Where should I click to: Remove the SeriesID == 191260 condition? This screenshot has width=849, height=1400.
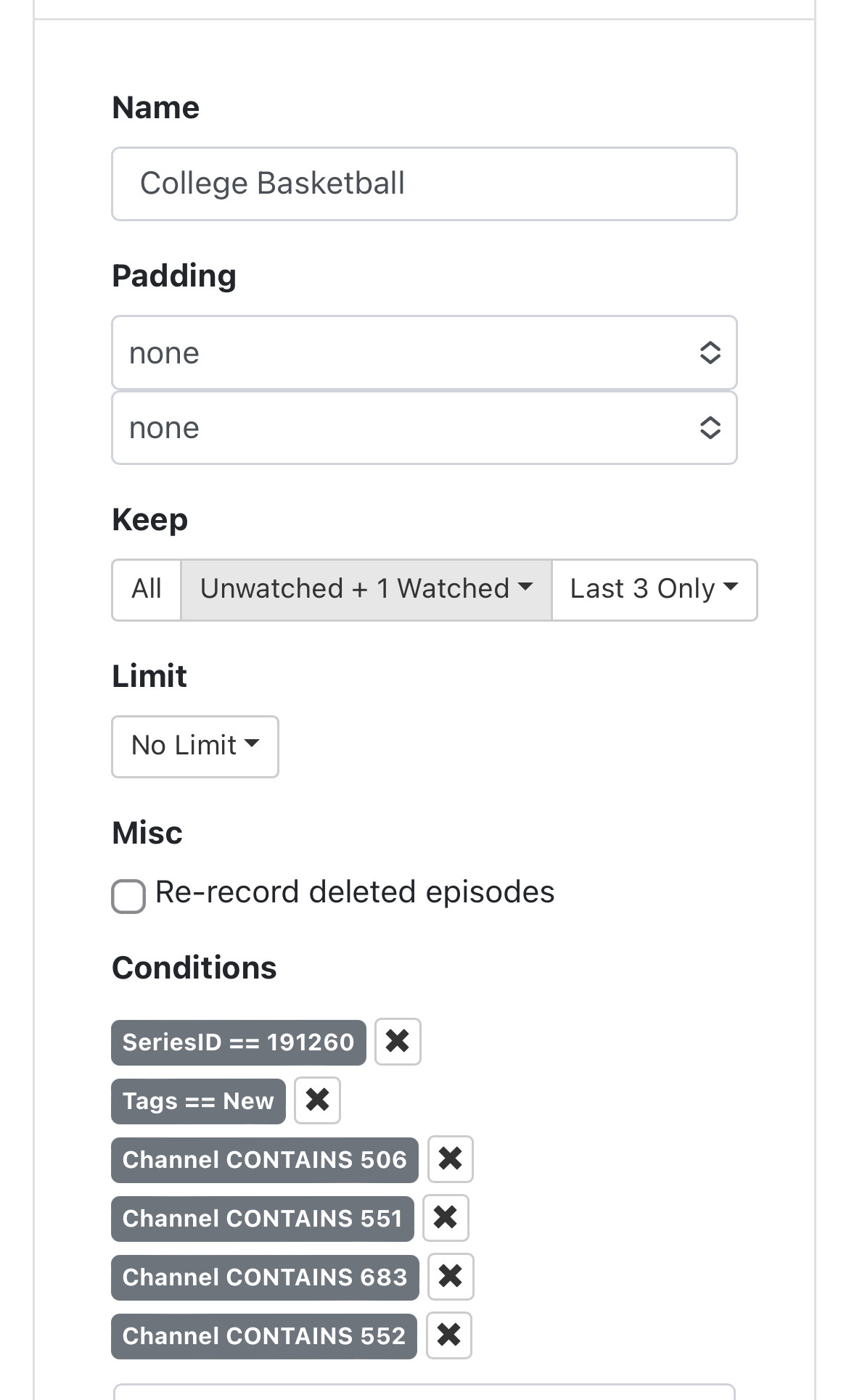pos(398,1042)
